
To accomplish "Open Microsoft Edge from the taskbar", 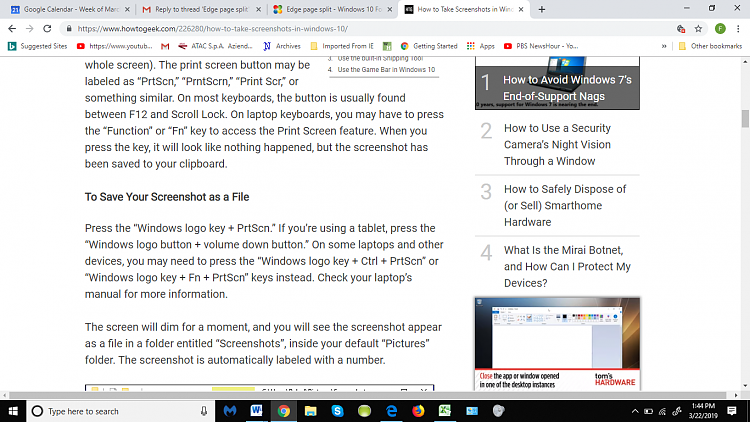I will pyautogui.click(x=391, y=411).
